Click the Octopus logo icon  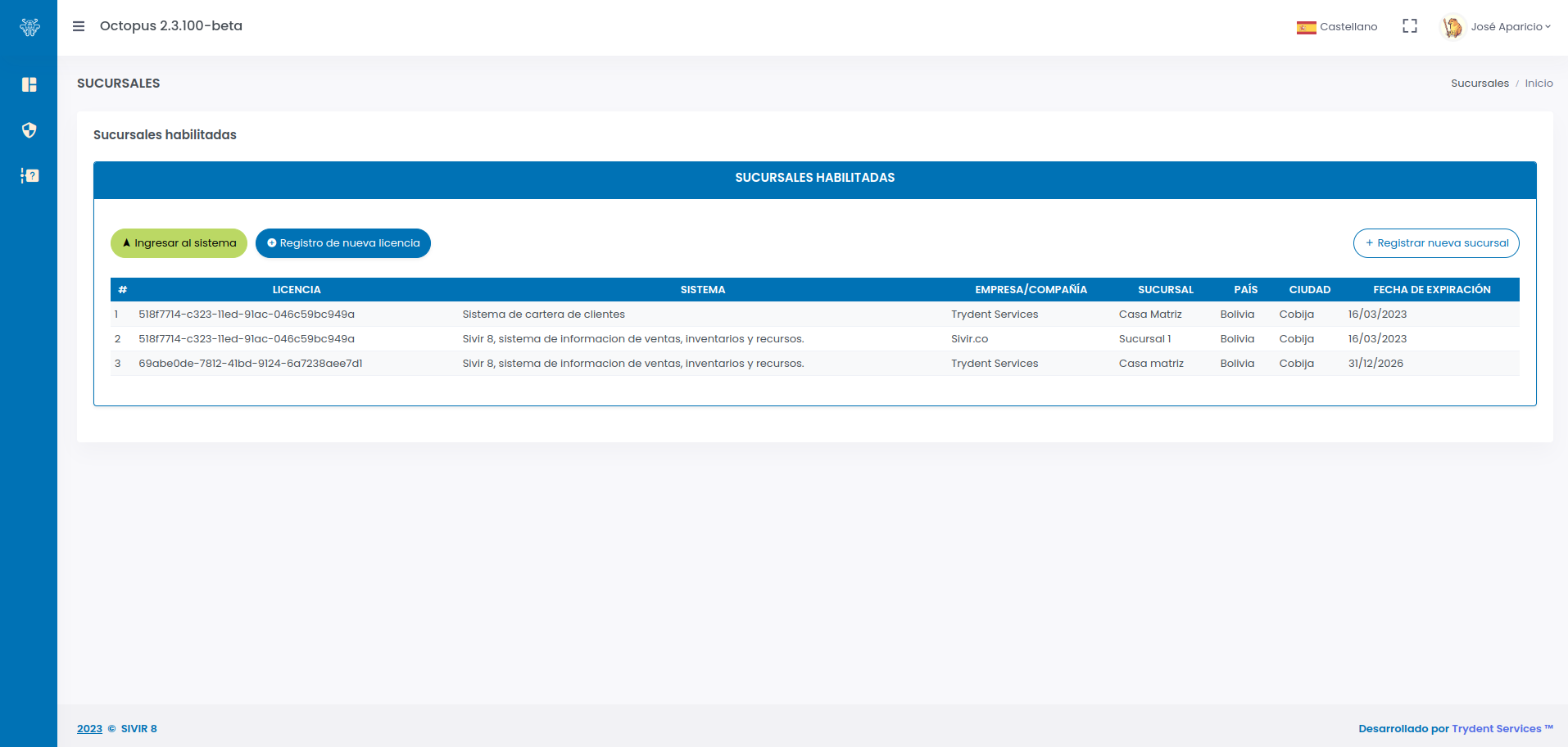pos(29,27)
